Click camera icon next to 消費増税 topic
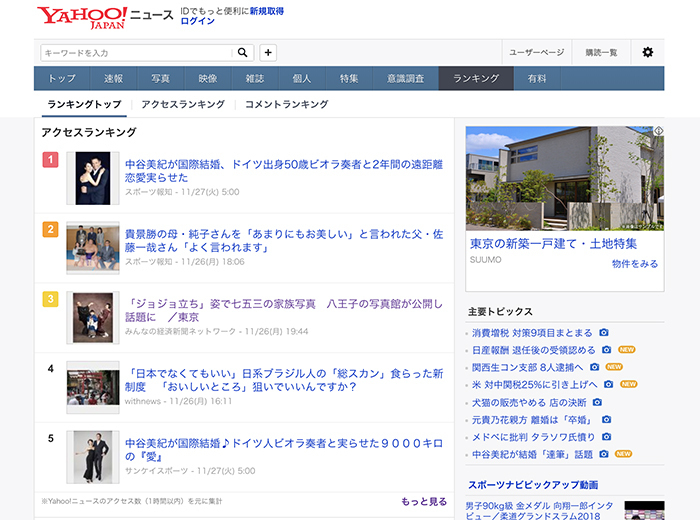700x520 pixels. pyautogui.click(x=604, y=333)
